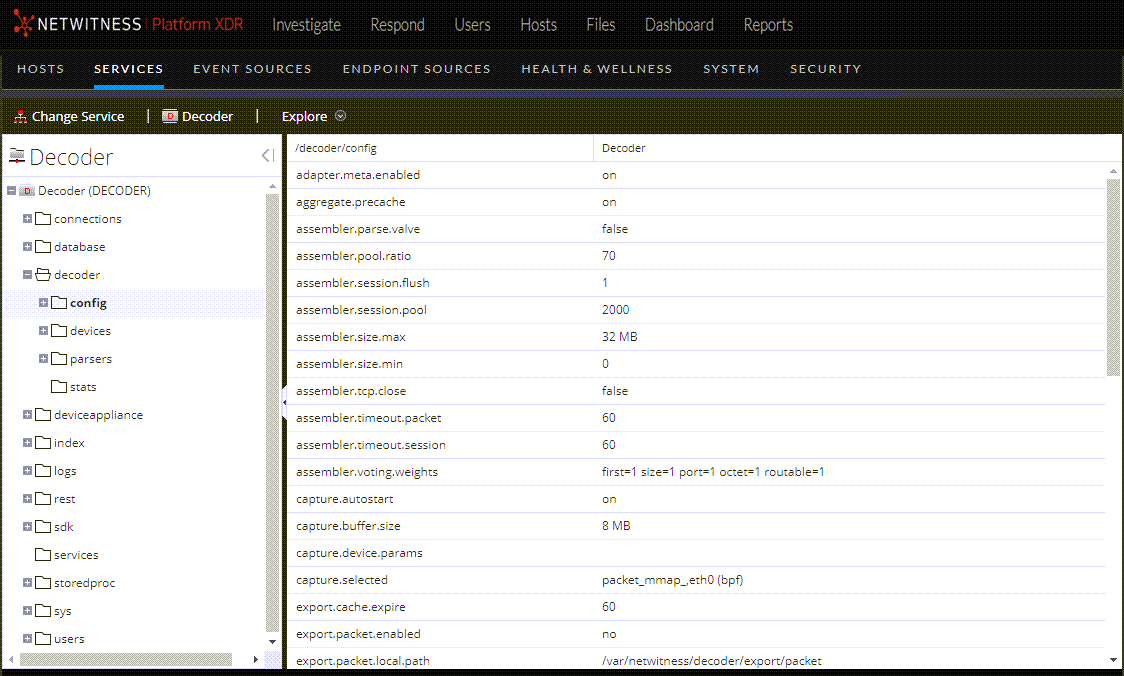The image size is (1124, 676).
Task: Click the Change Service label
Action: pos(76,116)
